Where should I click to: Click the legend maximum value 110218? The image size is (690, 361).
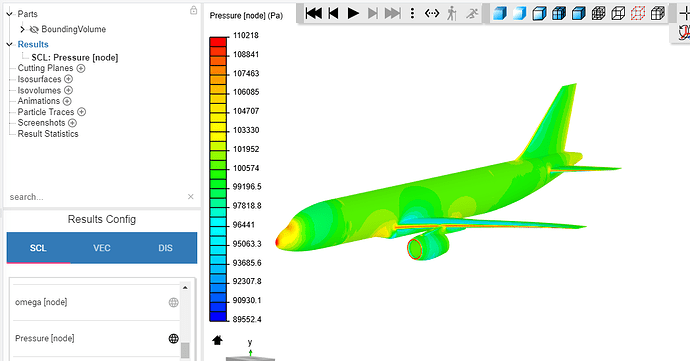coord(246,35)
